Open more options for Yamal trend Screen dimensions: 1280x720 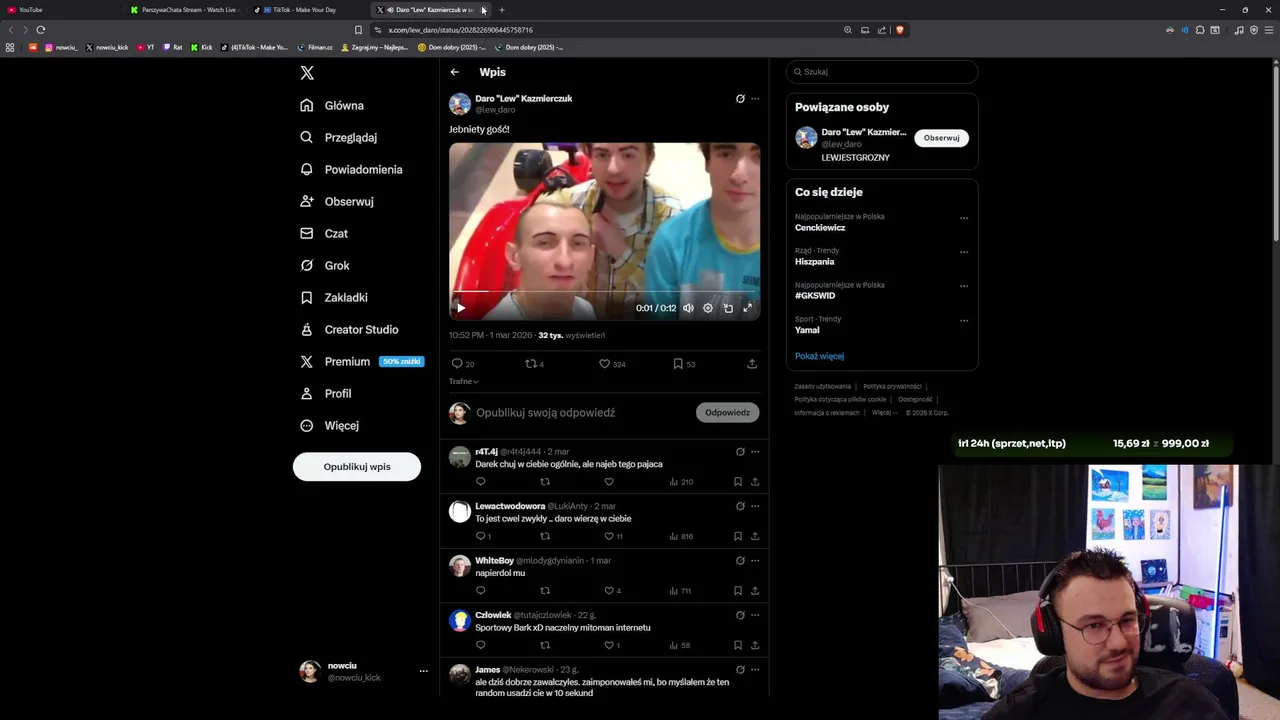pyautogui.click(x=964, y=320)
